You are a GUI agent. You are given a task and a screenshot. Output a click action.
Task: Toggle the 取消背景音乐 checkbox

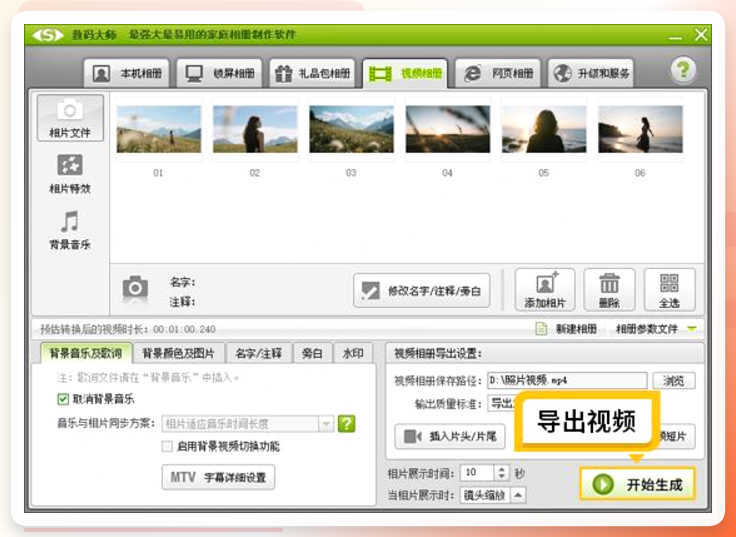pyautogui.click(x=63, y=399)
